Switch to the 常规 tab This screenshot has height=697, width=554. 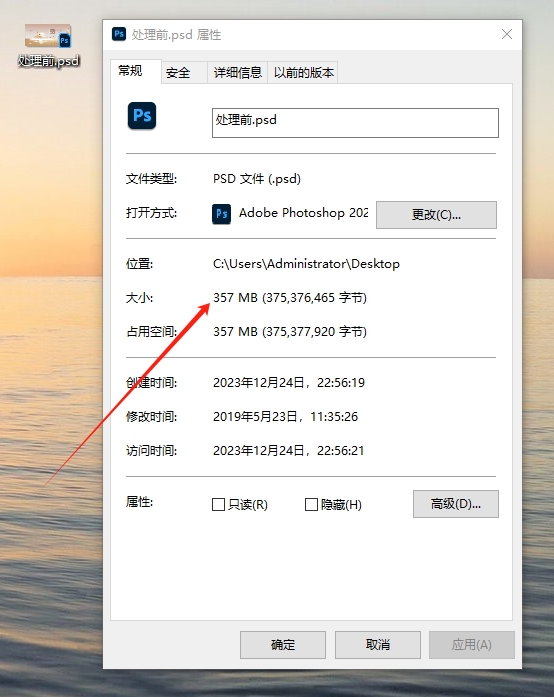point(135,71)
